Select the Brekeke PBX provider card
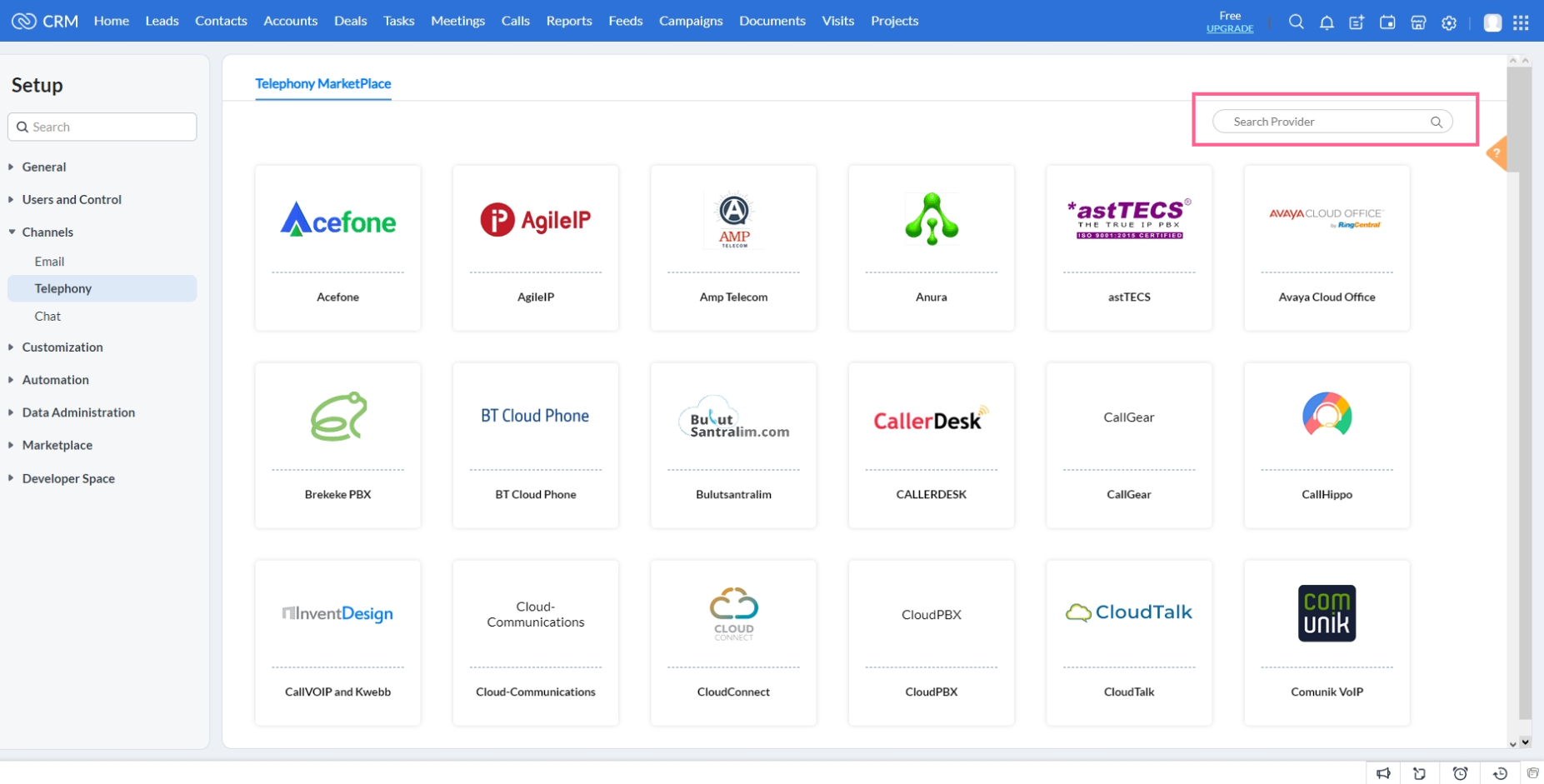Image resolution: width=1544 pixels, height=784 pixels. coord(337,445)
